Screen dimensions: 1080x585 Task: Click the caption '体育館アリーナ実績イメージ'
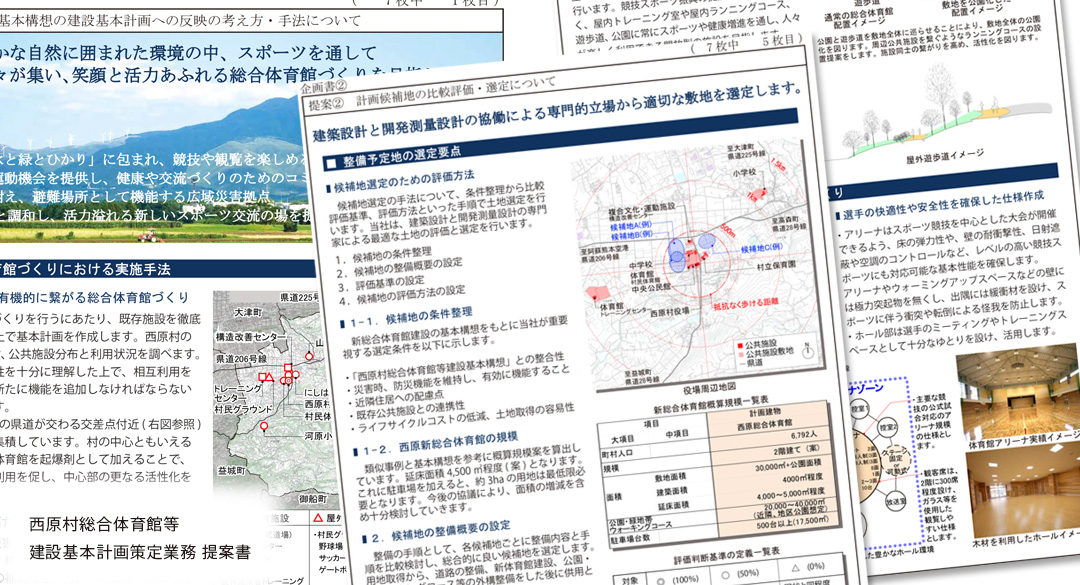click(1024, 442)
